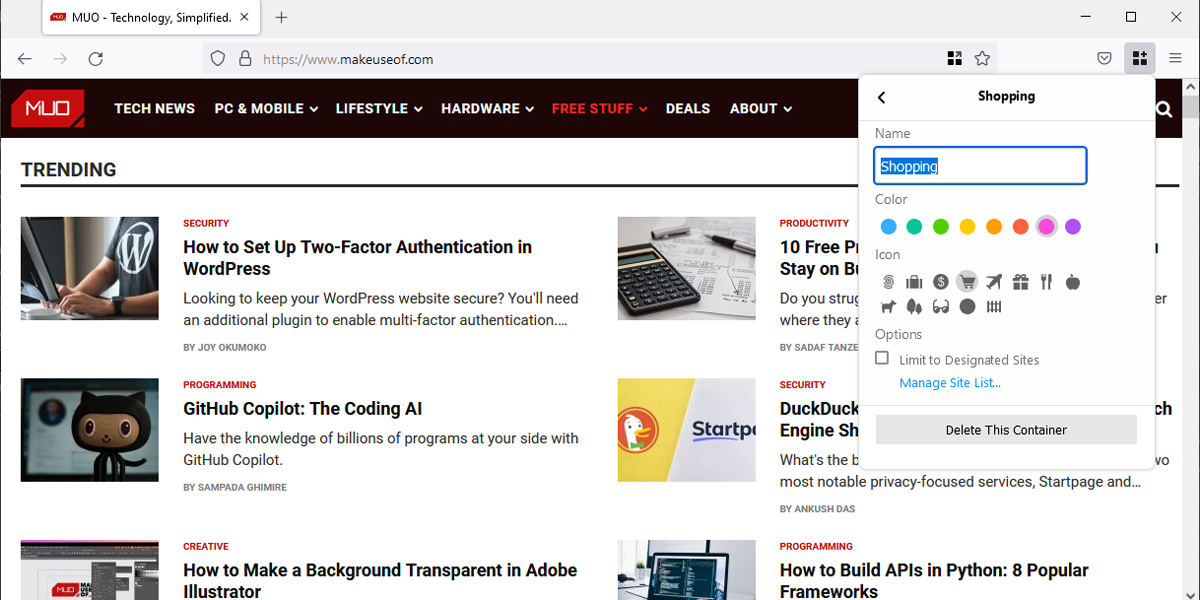Expand the Hardware menu
The height and width of the screenshot is (600, 1200).
click(x=487, y=108)
